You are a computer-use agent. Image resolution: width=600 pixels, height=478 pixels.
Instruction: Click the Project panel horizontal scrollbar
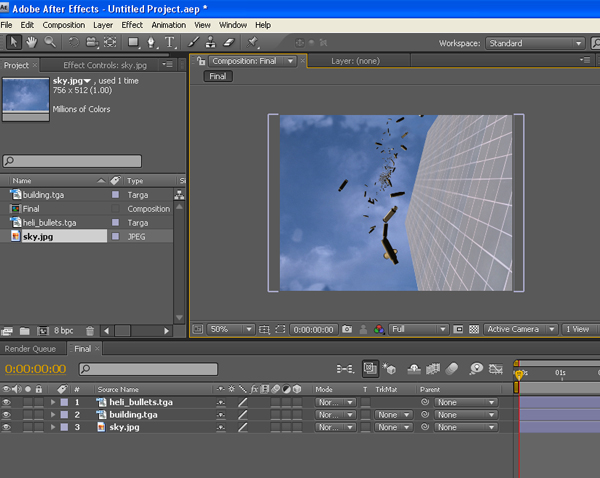click(x=136, y=331)
